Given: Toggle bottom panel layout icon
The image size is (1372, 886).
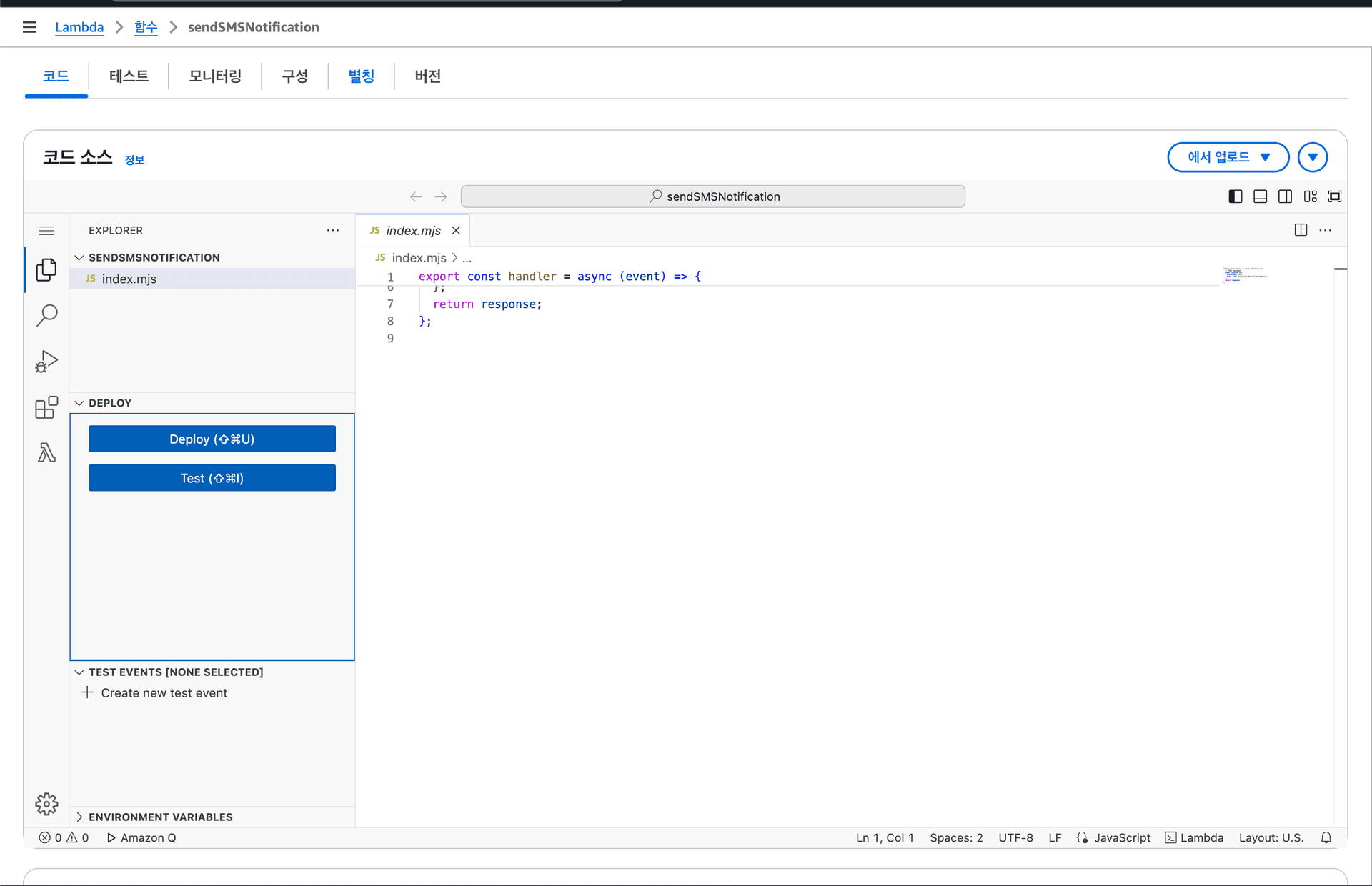Looking at the screenshot, I should click(x=1261, y=196).
